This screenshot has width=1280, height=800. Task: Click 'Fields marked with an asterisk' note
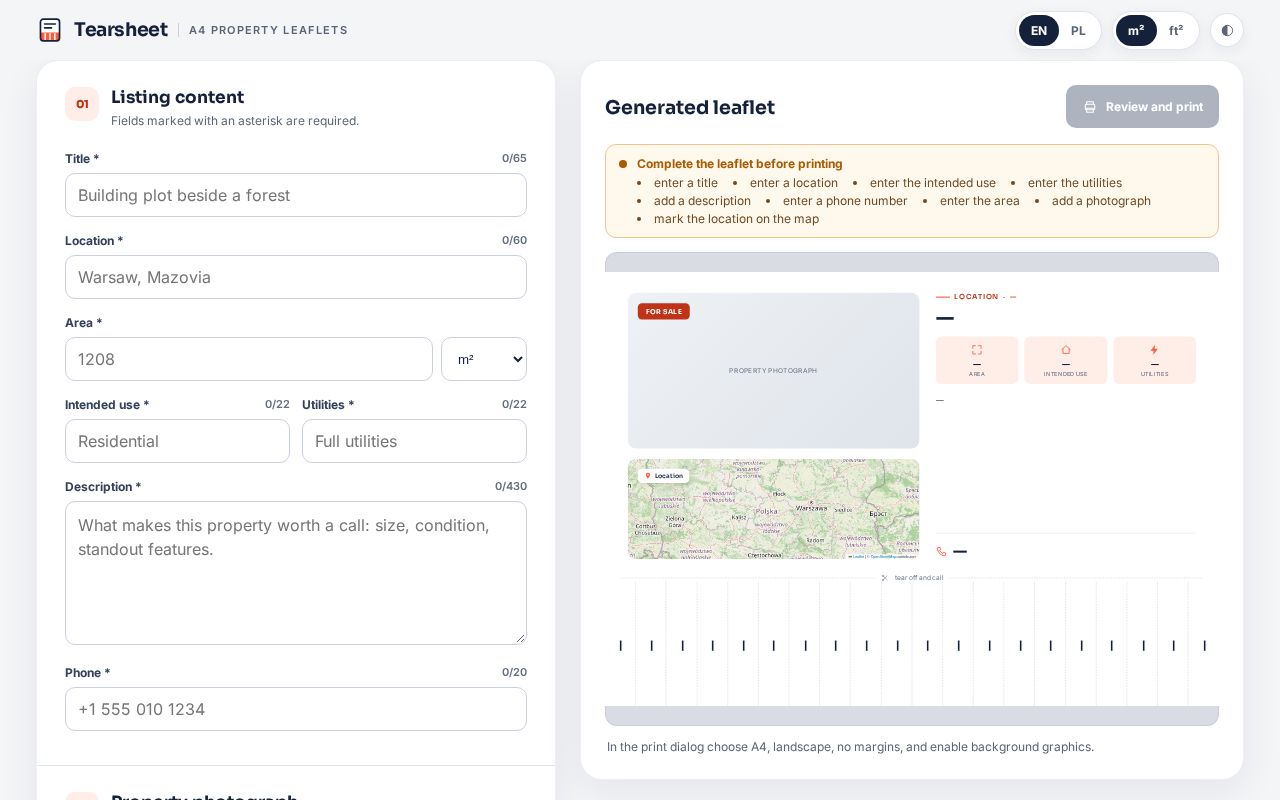coord(235,121)
